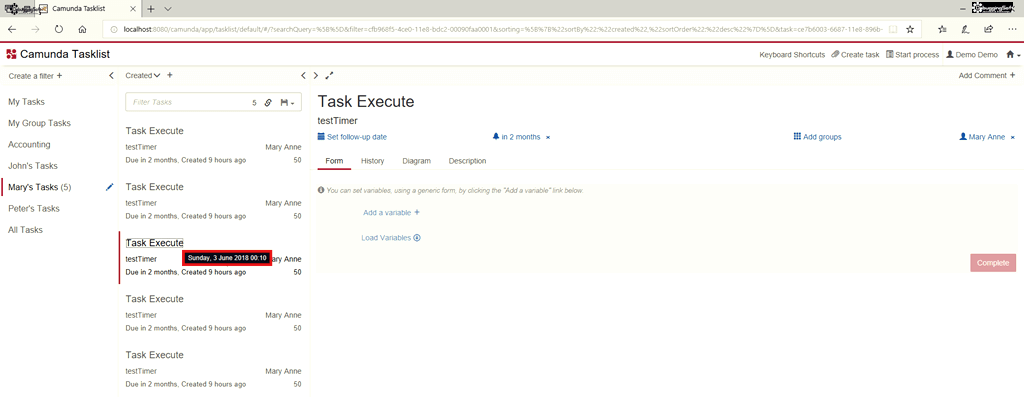Open browser settings and more menu
This screenshot has width=1024, height=397.
[1012, 29]
